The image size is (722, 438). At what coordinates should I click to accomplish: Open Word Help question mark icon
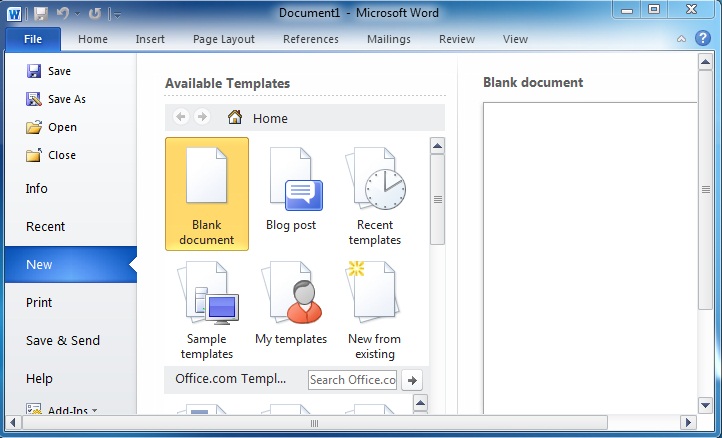point(703,38)
